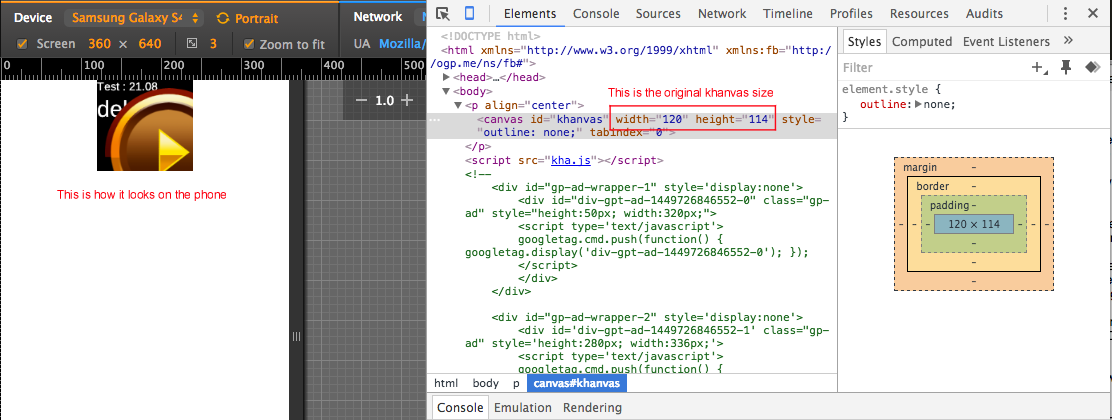Screen dimensions: 1112x420
Task: Open DevTools three-dot customize menu
Action: (1065, 13)
